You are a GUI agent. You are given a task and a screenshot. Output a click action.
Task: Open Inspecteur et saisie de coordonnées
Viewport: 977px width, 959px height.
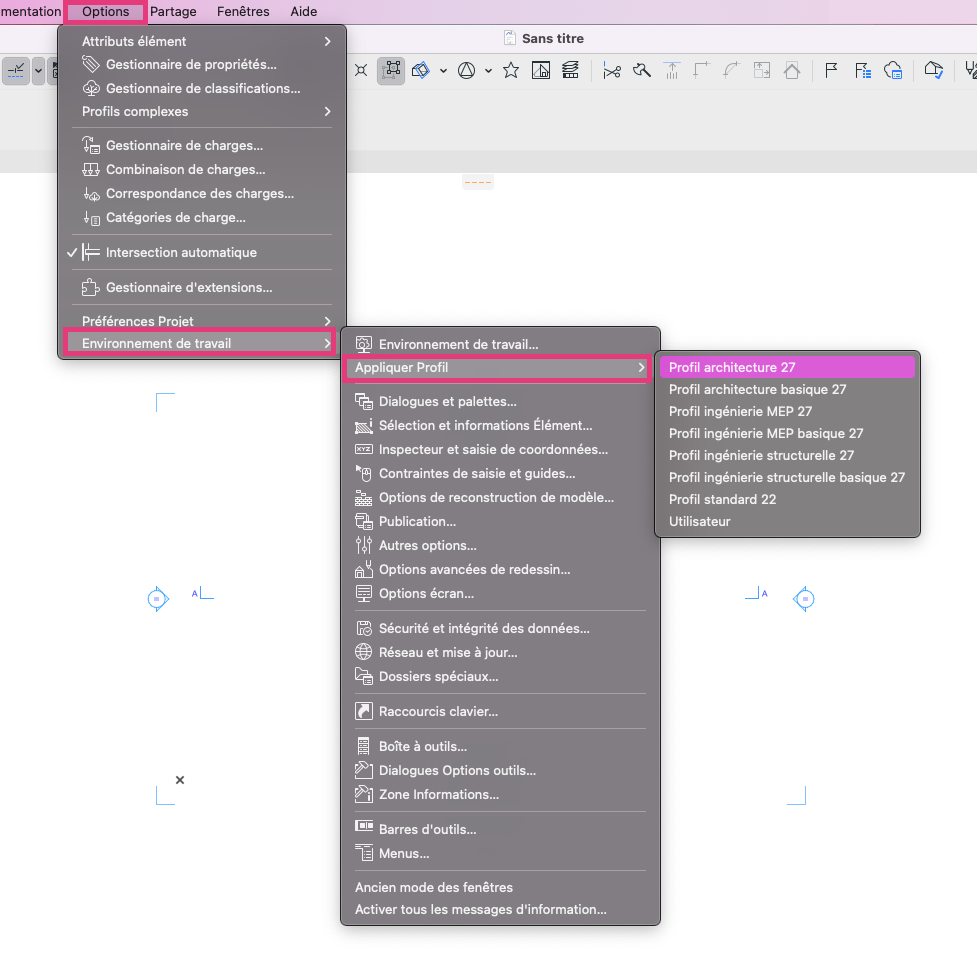(500, 450)
